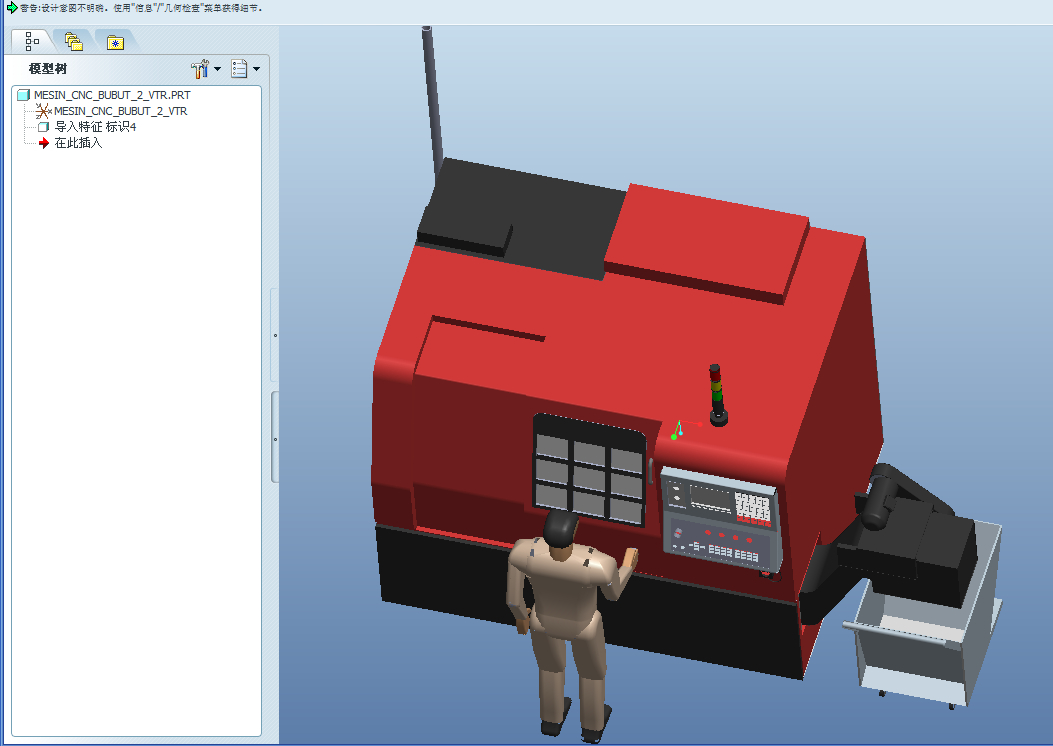The height and width of the screenshot is (746, 1053).
Task: Open the Favorites tab with star folder
Action: tap(116, 42)
